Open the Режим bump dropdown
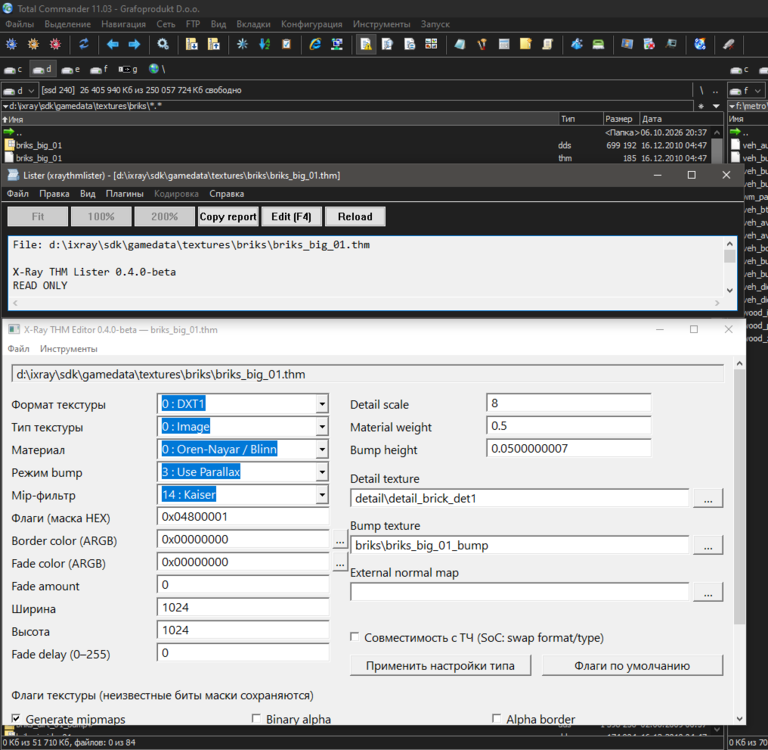Image resolution: width=768 pixels, height=750 pixels. click(x=322, y=472)
